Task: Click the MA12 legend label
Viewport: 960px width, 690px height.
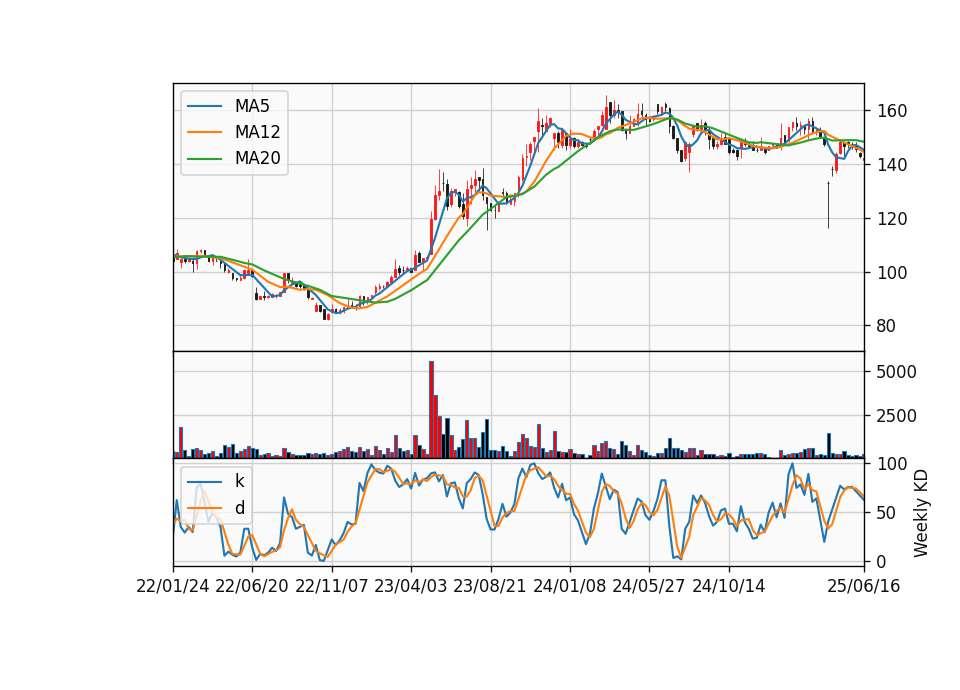Action: [257, 132]
